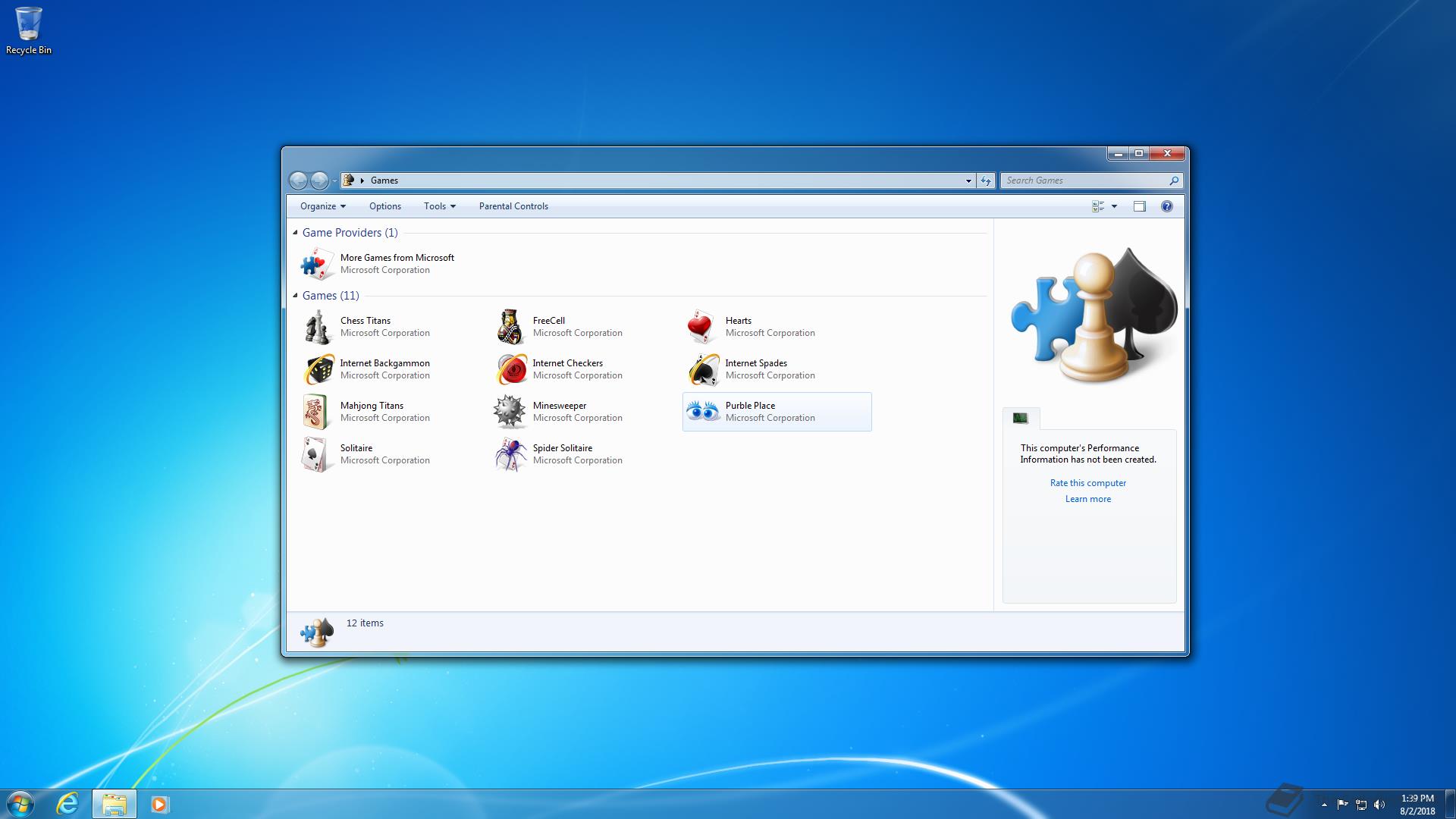The image size is (1456, 819).
Task: Open the recent pages dropdown arrow
Action: tap(334, 181)
